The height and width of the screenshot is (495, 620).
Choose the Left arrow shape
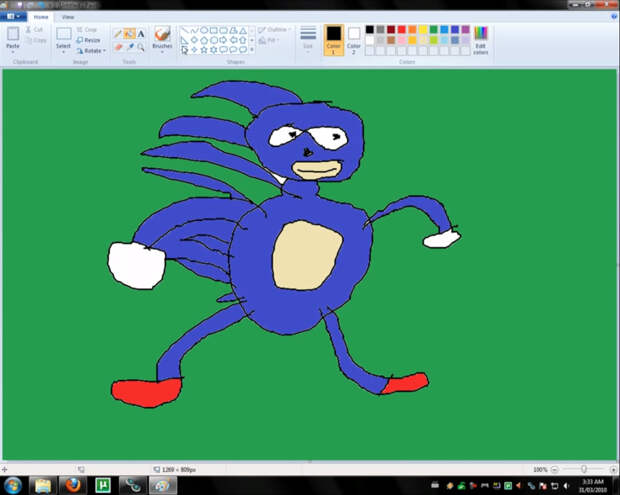(x=233, y=40)
